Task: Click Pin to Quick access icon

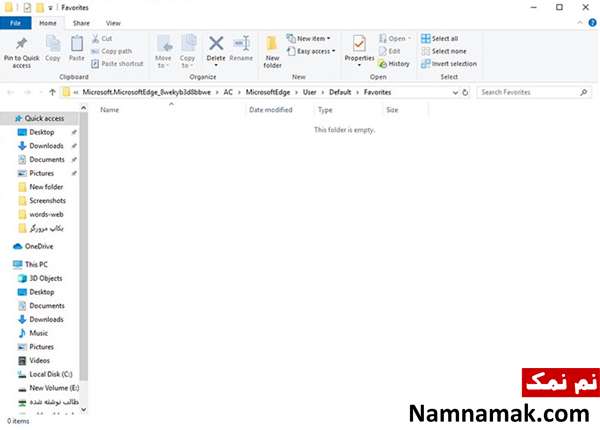Action: pyautogui.click(x=21, y=44)
